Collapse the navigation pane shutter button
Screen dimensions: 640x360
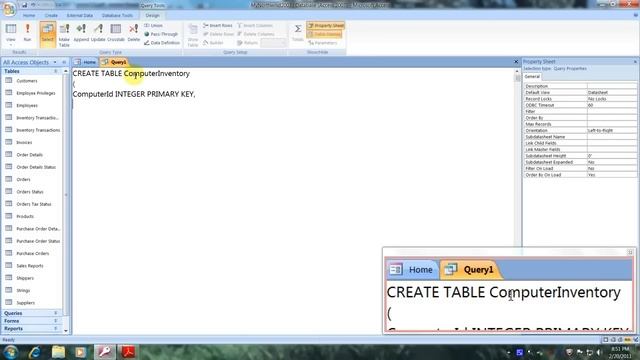tap(64, 62)
